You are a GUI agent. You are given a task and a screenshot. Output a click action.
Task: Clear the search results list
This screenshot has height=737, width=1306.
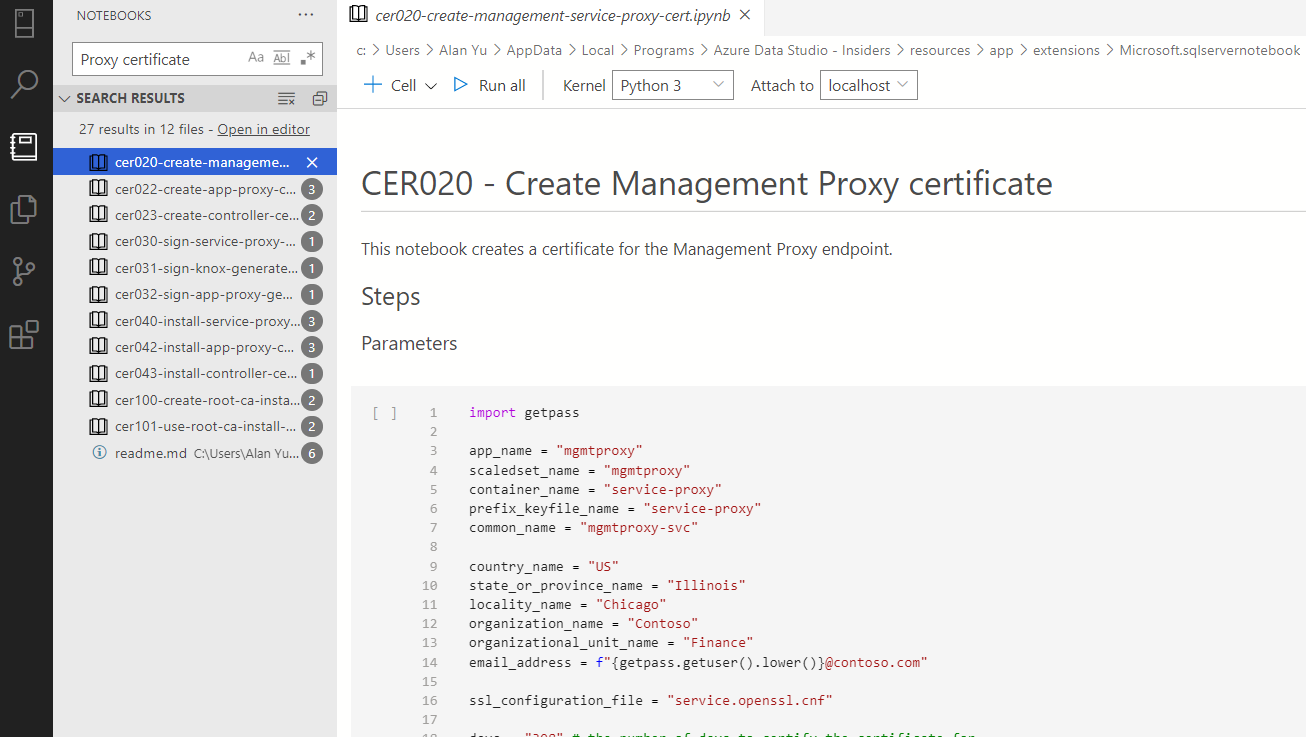pyautogui.click(x=286, y=98)
